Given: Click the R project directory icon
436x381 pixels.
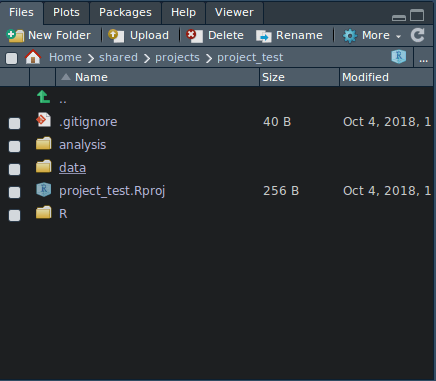Looking at the screenshot, I should (399, 57).
